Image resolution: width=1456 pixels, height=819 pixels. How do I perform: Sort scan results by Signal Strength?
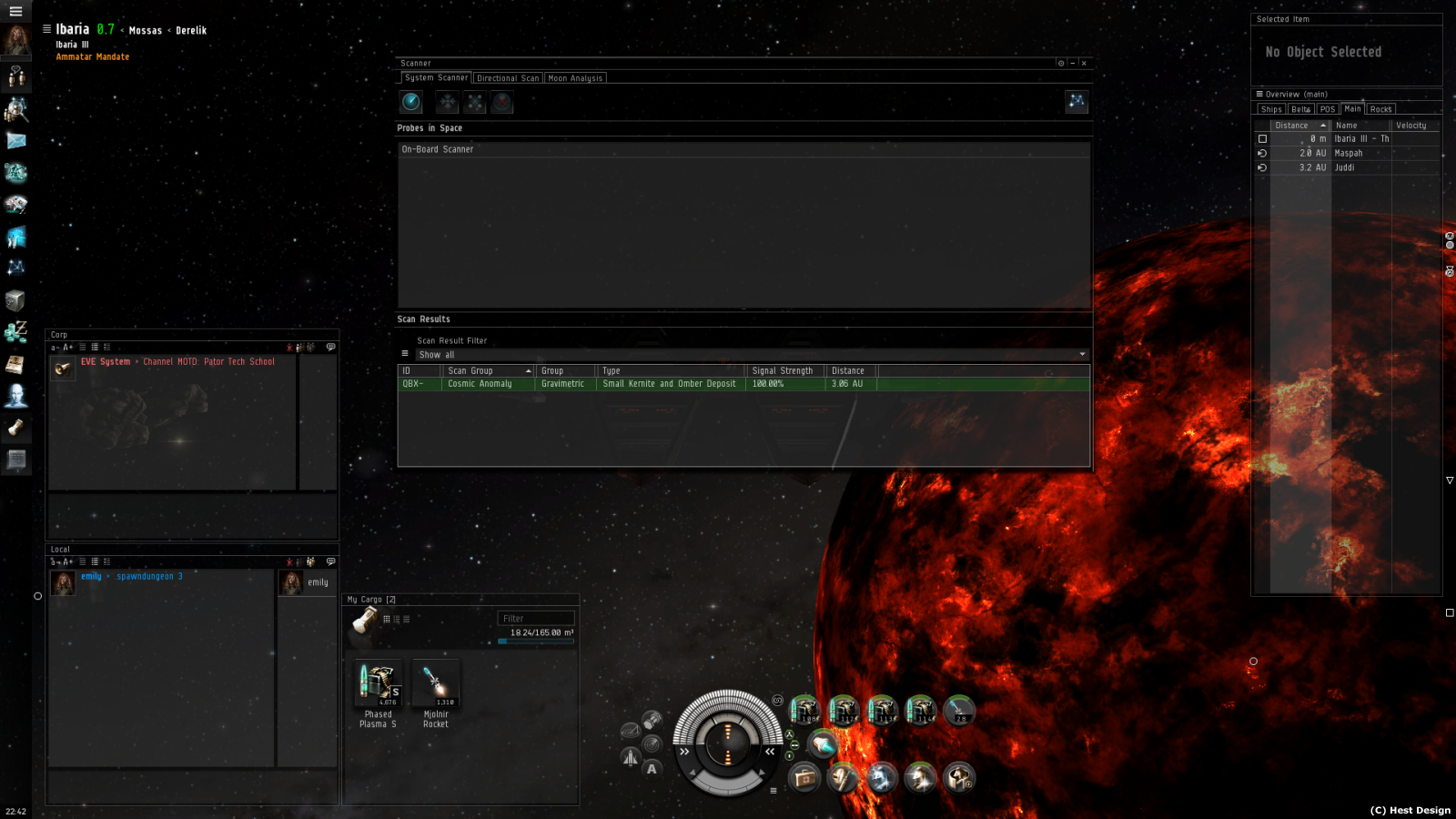[785, 370]
